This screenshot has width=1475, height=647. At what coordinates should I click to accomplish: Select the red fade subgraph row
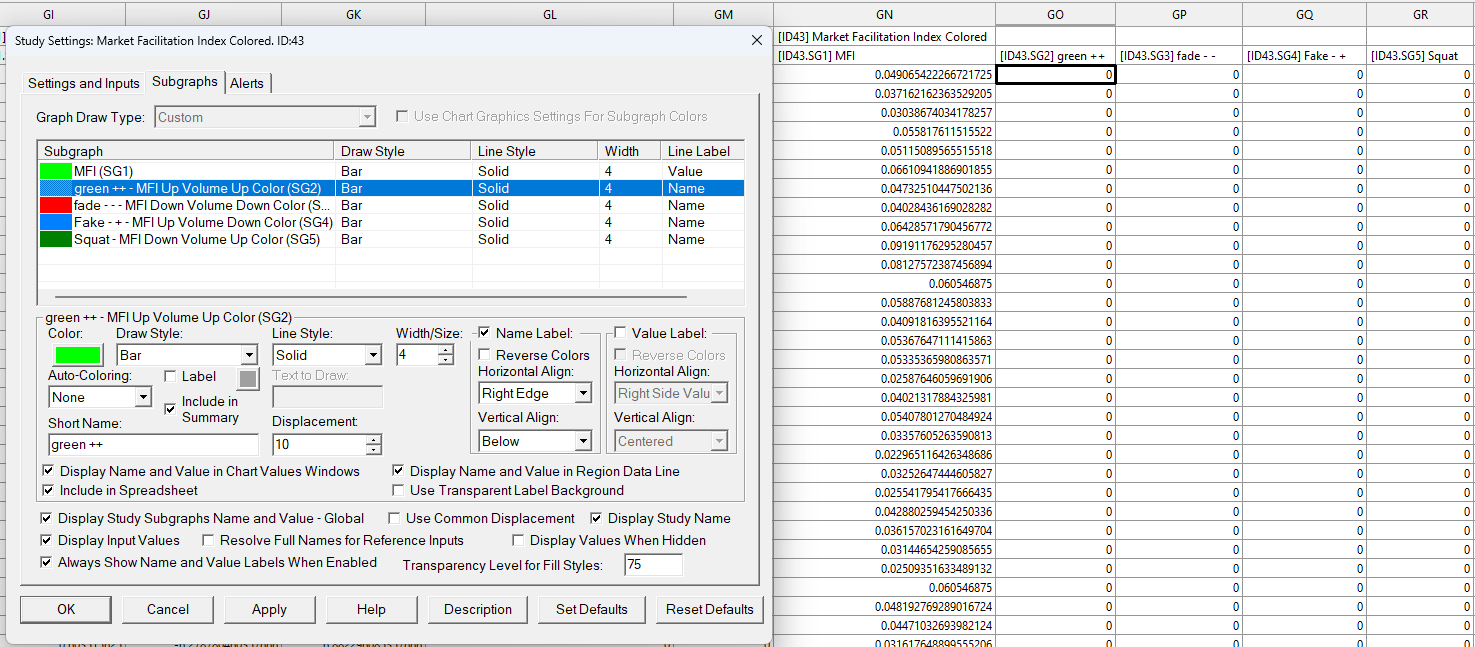click(188, 205)
